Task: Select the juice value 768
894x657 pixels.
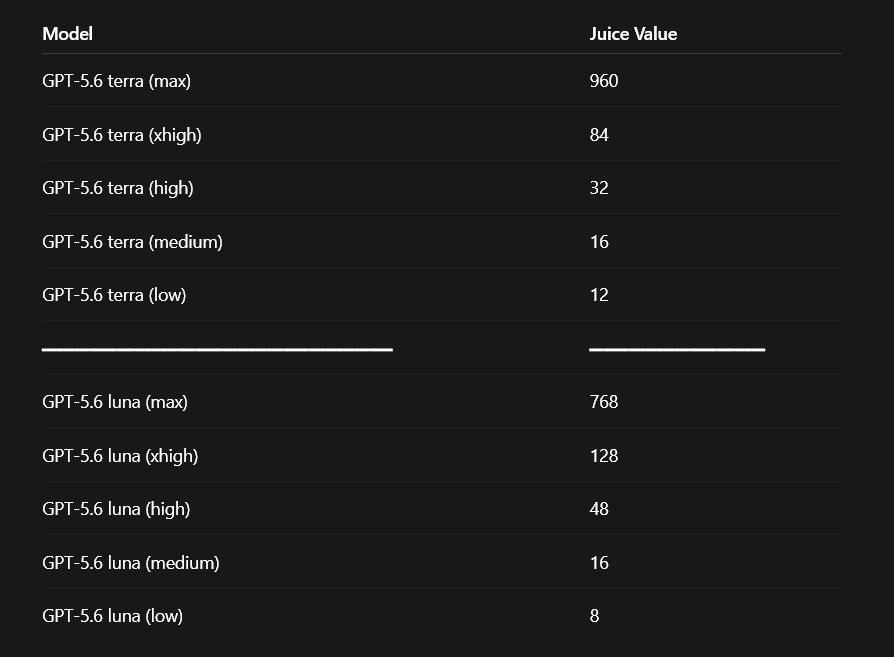Action: 604,402
